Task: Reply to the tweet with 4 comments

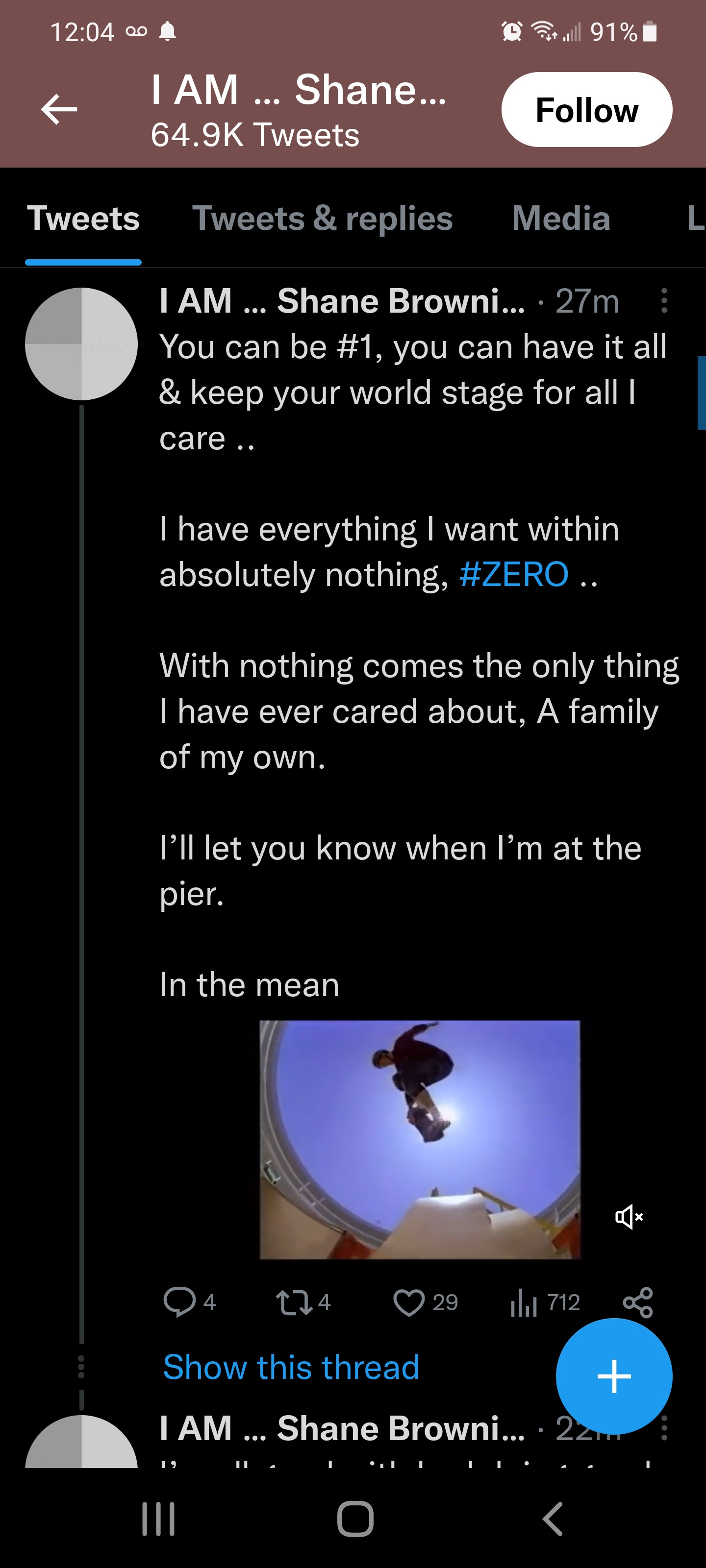Action: point(180,1302)
